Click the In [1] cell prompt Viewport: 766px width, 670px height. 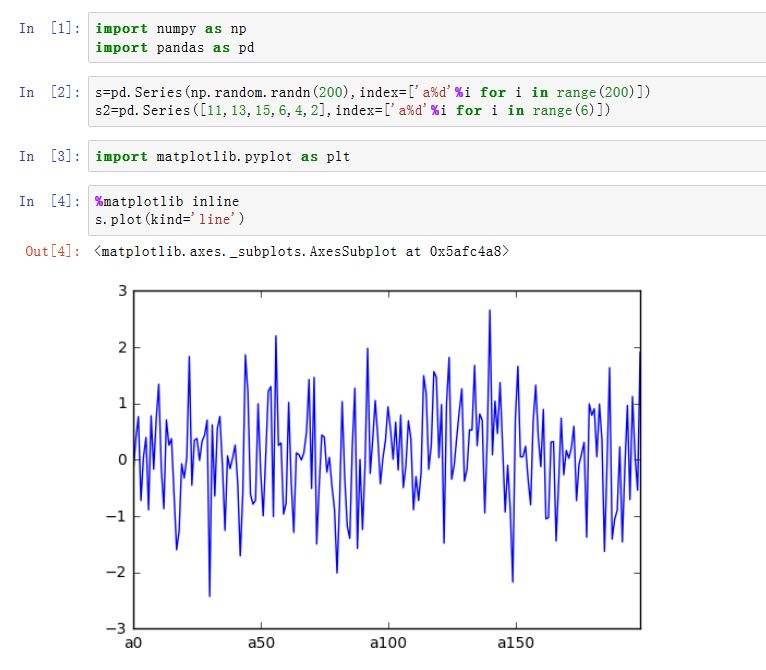tap(49, 29)
